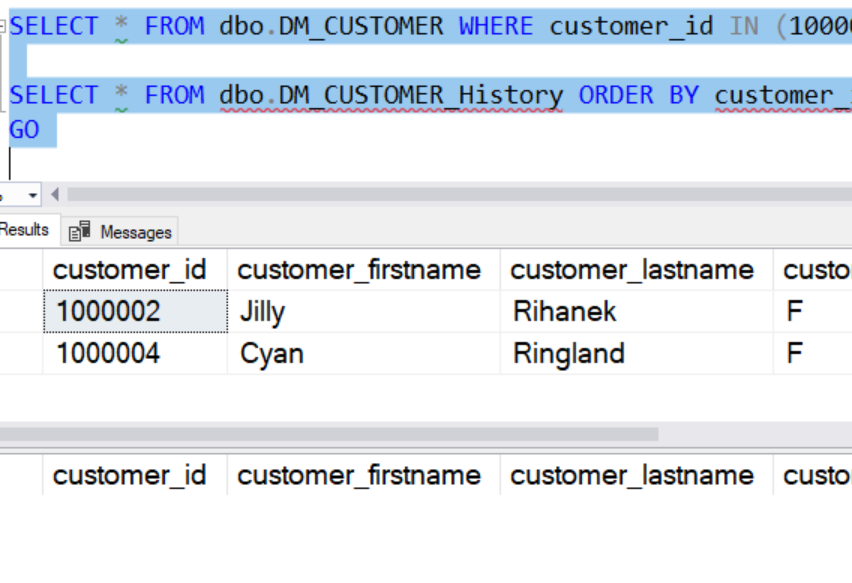This screenshot has height=583, width=852.
Task: Click the Messages tab icon
Action: point(80,232)
